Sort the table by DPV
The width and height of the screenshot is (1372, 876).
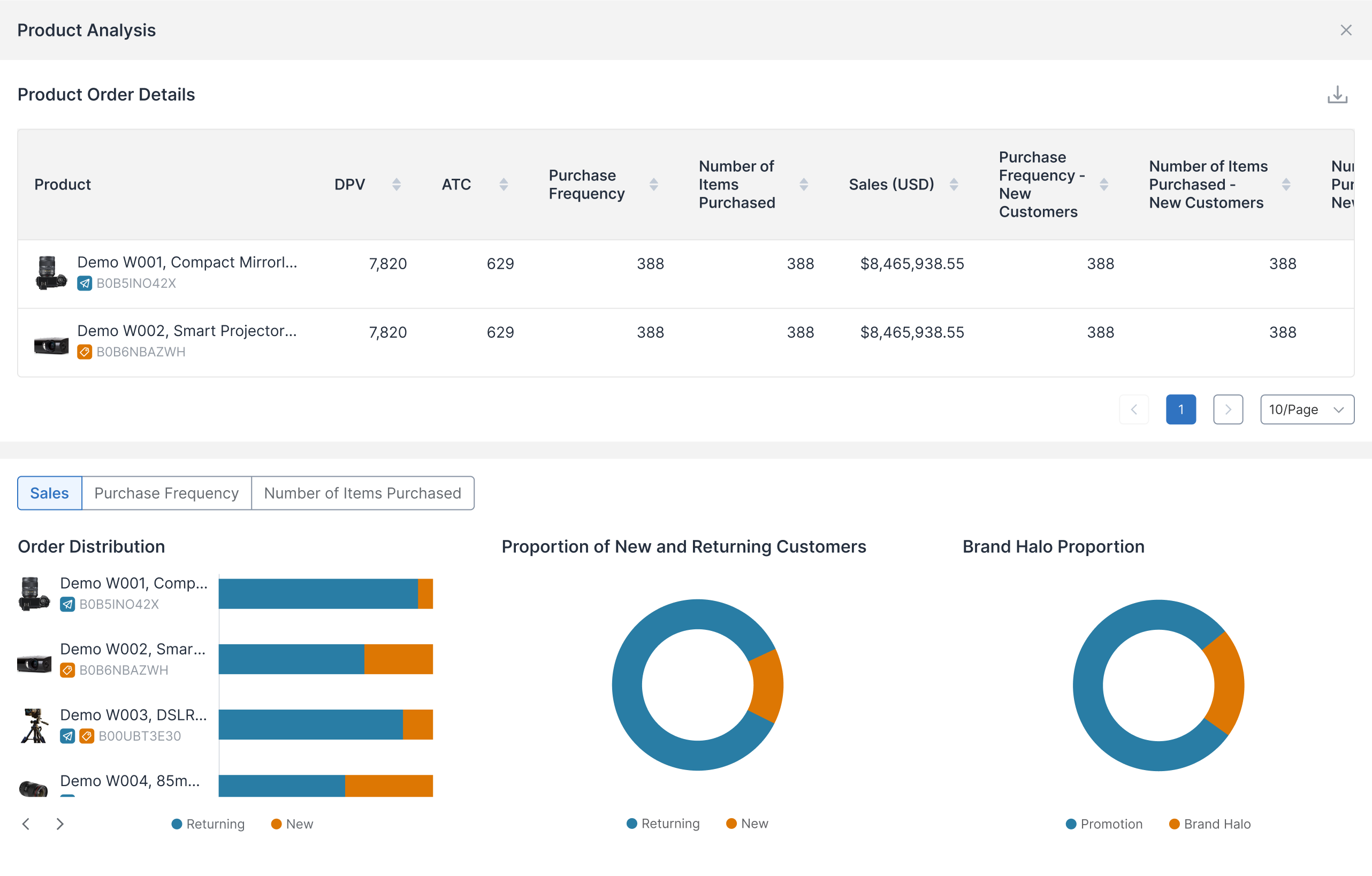[397, 185]
